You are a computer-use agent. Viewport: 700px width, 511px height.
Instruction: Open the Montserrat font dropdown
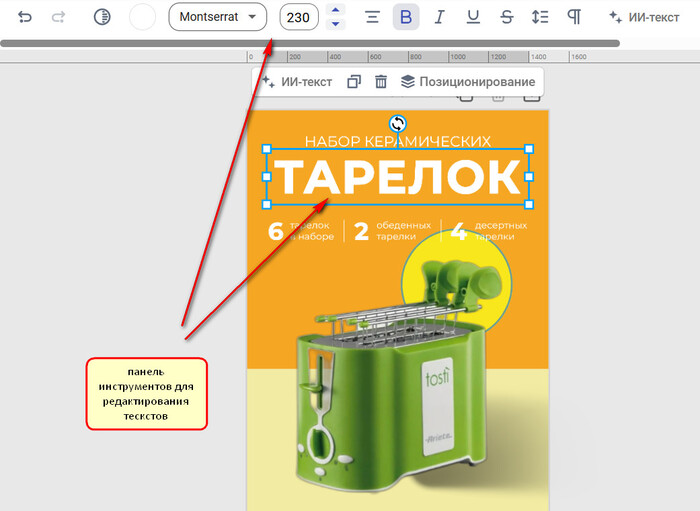217,17
